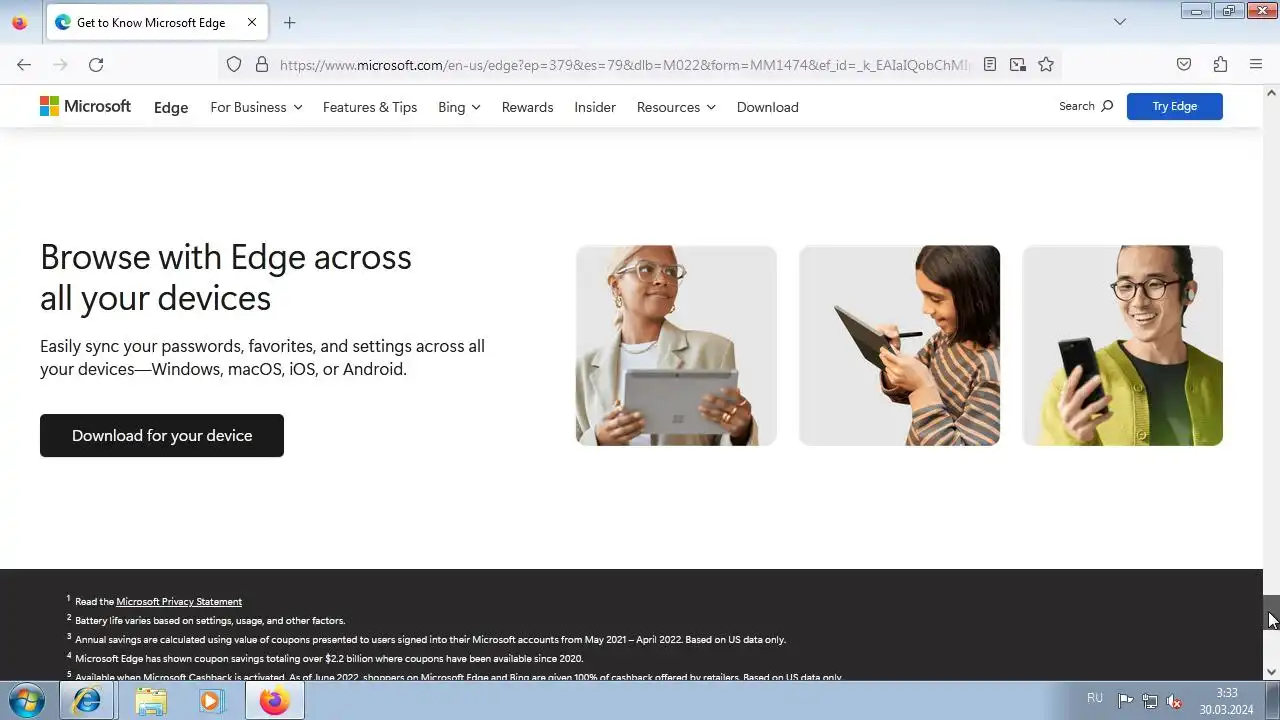Click the Battery life varies footnote text
This screenshot has height=720, width=1280.
click(210, 620)
